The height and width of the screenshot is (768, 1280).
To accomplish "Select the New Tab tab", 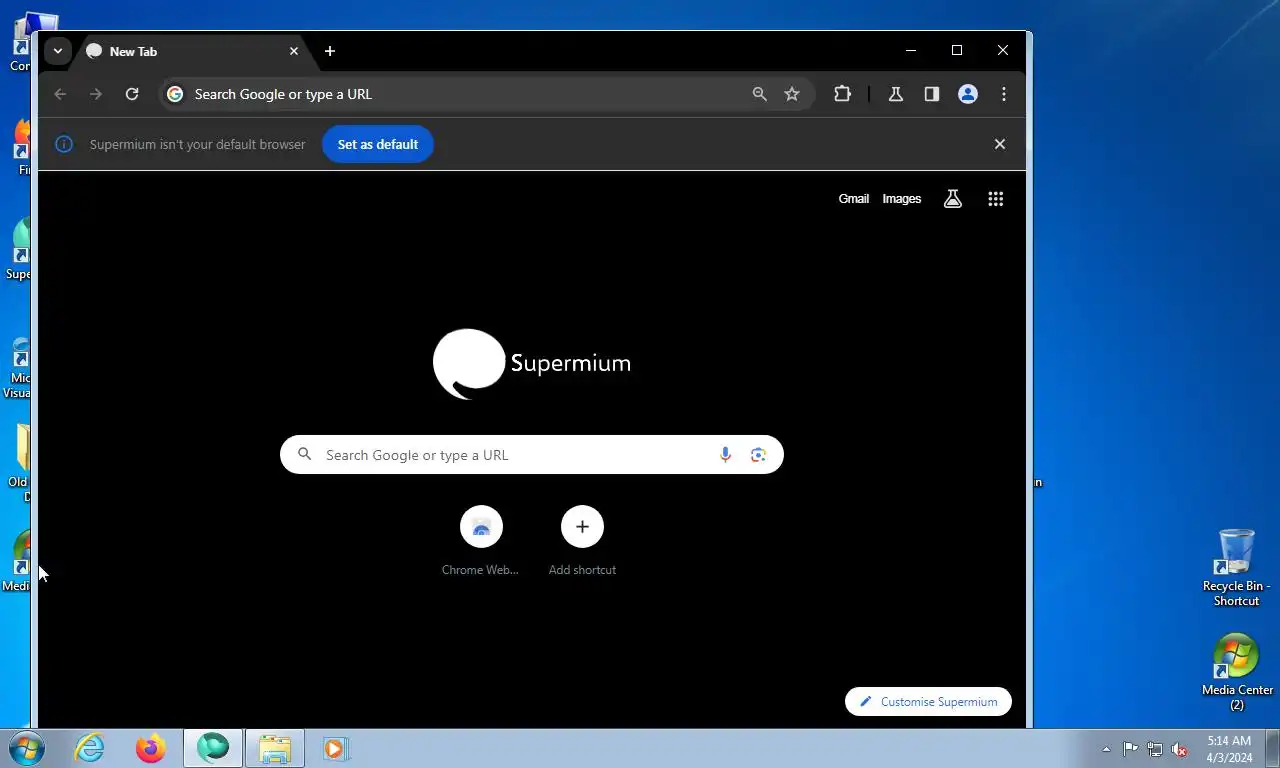I will pyautogui.click(x=194, y=51).
